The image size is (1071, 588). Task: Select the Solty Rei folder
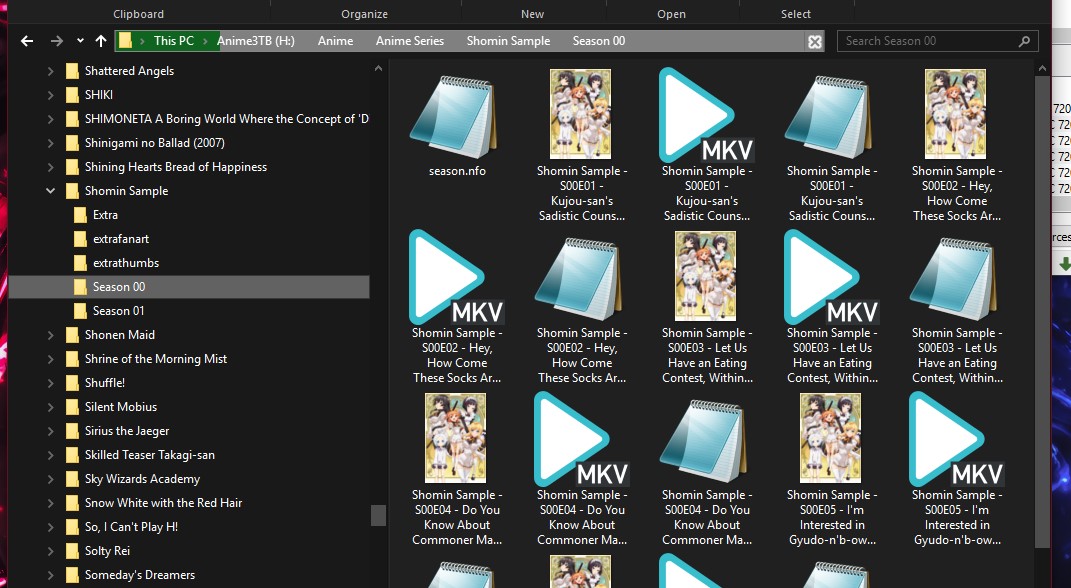107,550
